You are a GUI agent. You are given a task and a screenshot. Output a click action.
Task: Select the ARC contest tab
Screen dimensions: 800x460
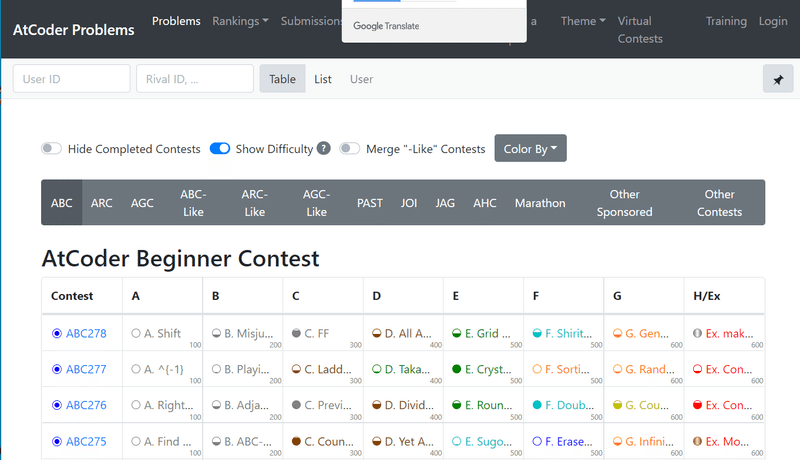[102, 202]
